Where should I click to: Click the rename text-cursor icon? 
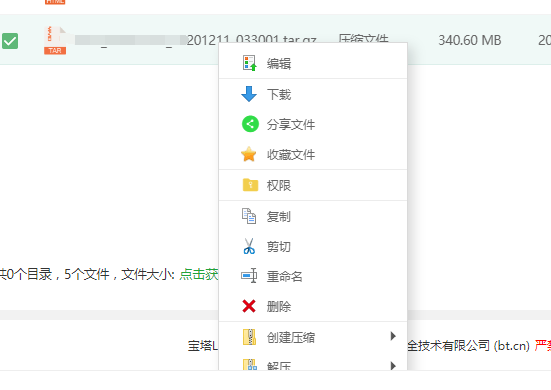[249, 275]
